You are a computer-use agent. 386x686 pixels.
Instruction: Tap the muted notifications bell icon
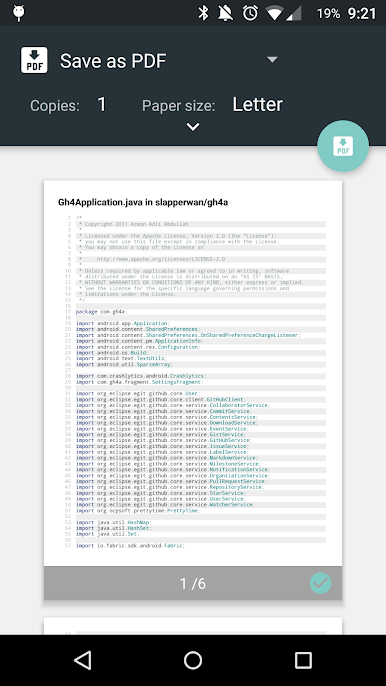(x=226, y=13)
